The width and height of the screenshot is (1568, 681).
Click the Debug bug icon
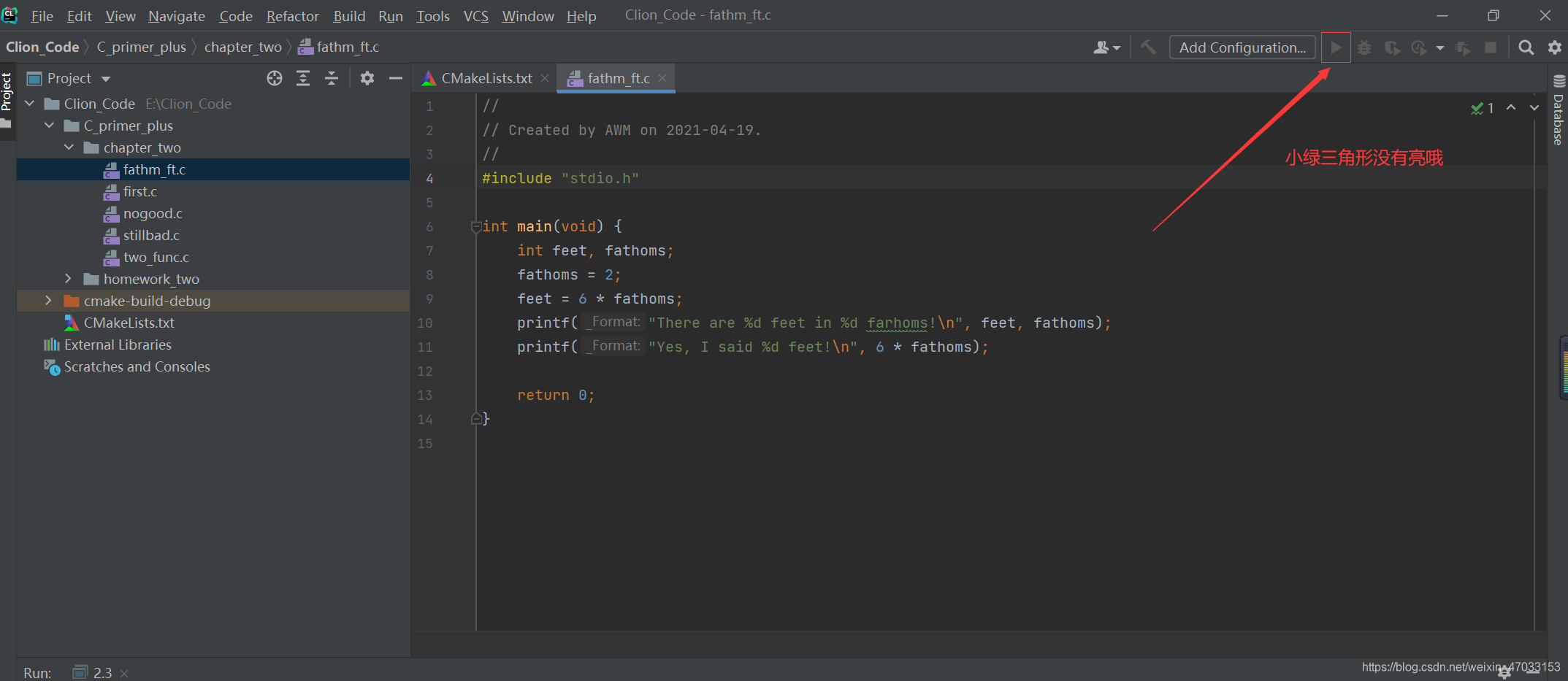coord(1364,47)
